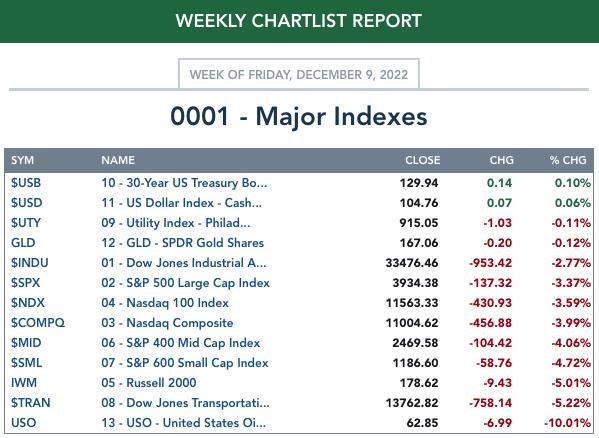Sort by the NAME column header
Screen dimensions: 599x438
click(118, 160)
